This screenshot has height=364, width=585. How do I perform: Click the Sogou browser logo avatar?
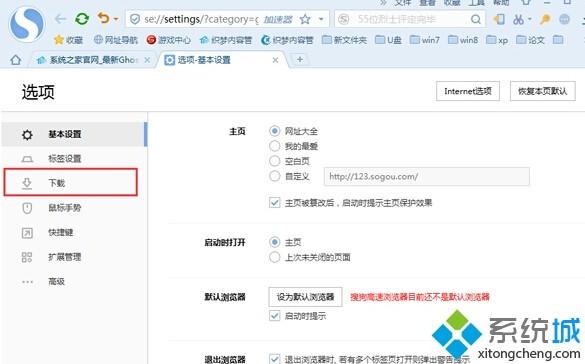click(27, 24)
